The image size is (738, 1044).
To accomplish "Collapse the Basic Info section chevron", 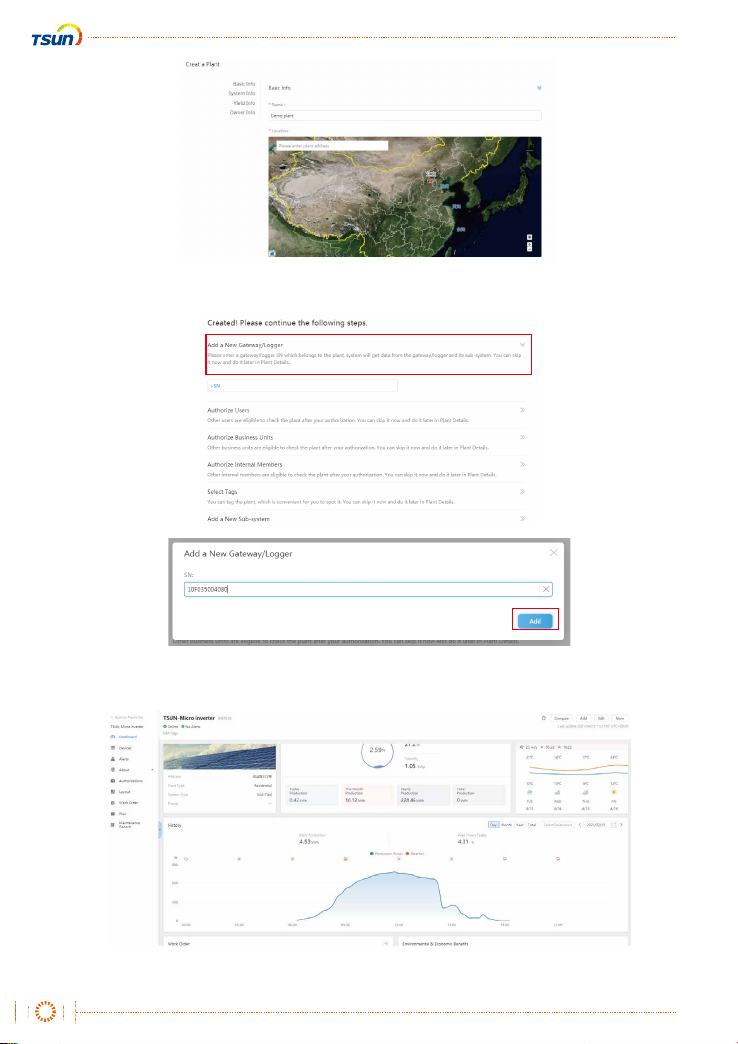I will [x=539, y=88].
